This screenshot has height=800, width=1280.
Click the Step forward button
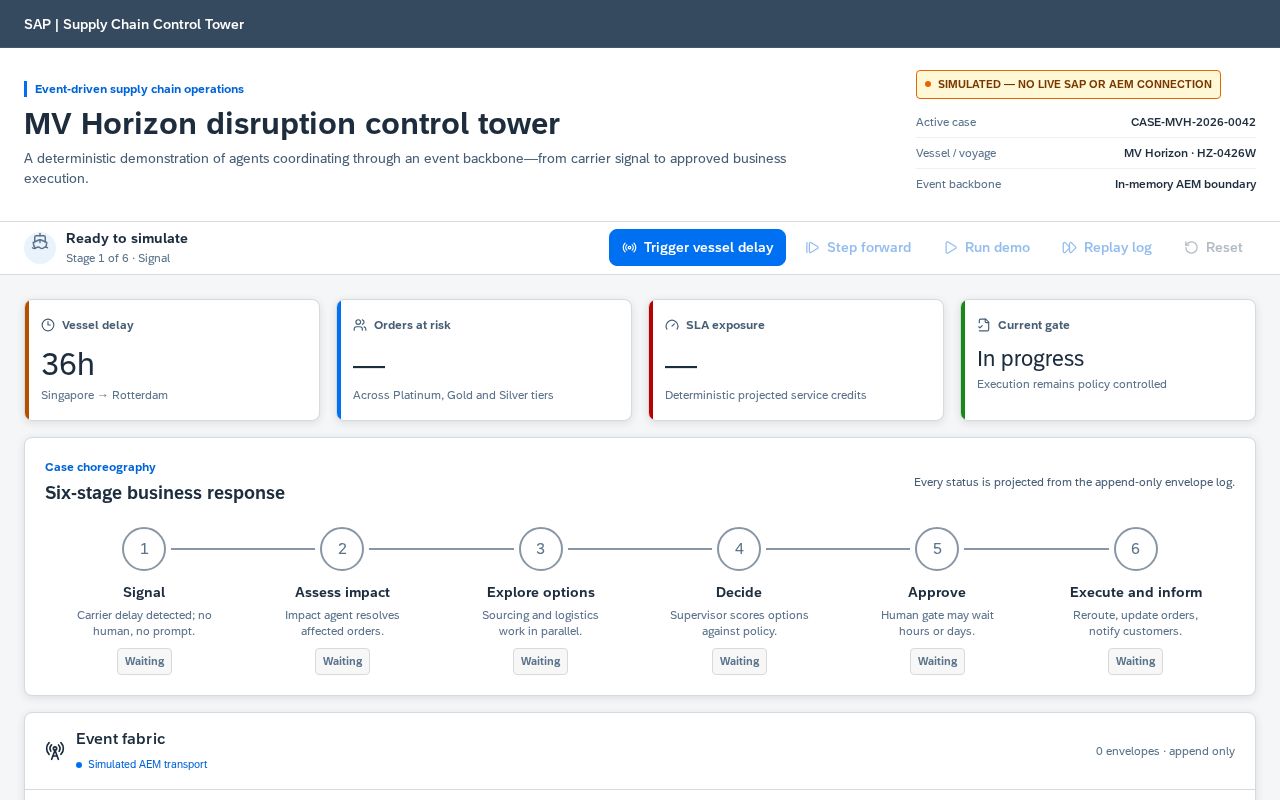858,247
